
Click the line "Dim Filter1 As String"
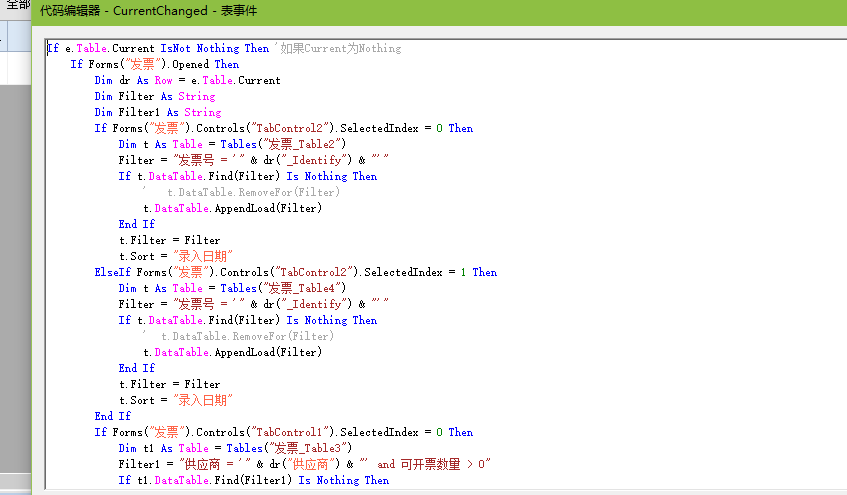(158, 112)
